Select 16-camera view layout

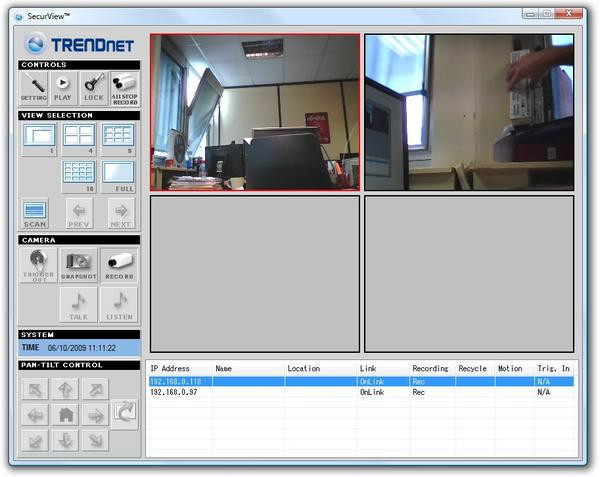[79, 176]
